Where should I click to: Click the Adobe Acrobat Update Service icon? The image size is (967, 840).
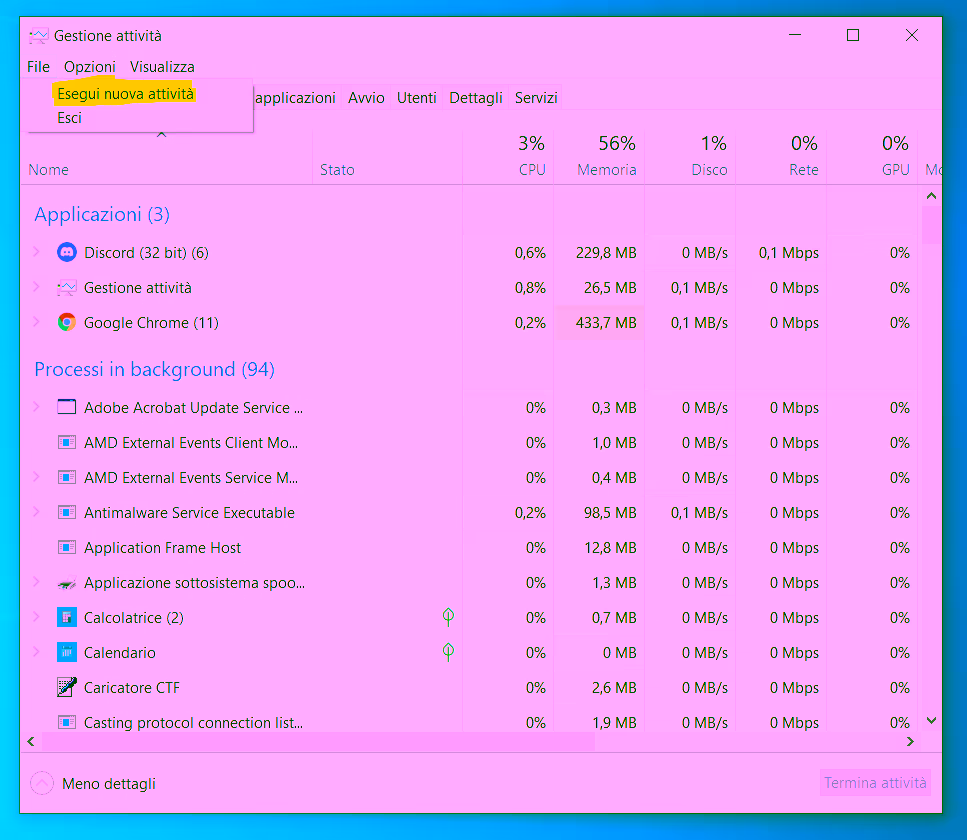pyautogui.click(x=67, y=408)
